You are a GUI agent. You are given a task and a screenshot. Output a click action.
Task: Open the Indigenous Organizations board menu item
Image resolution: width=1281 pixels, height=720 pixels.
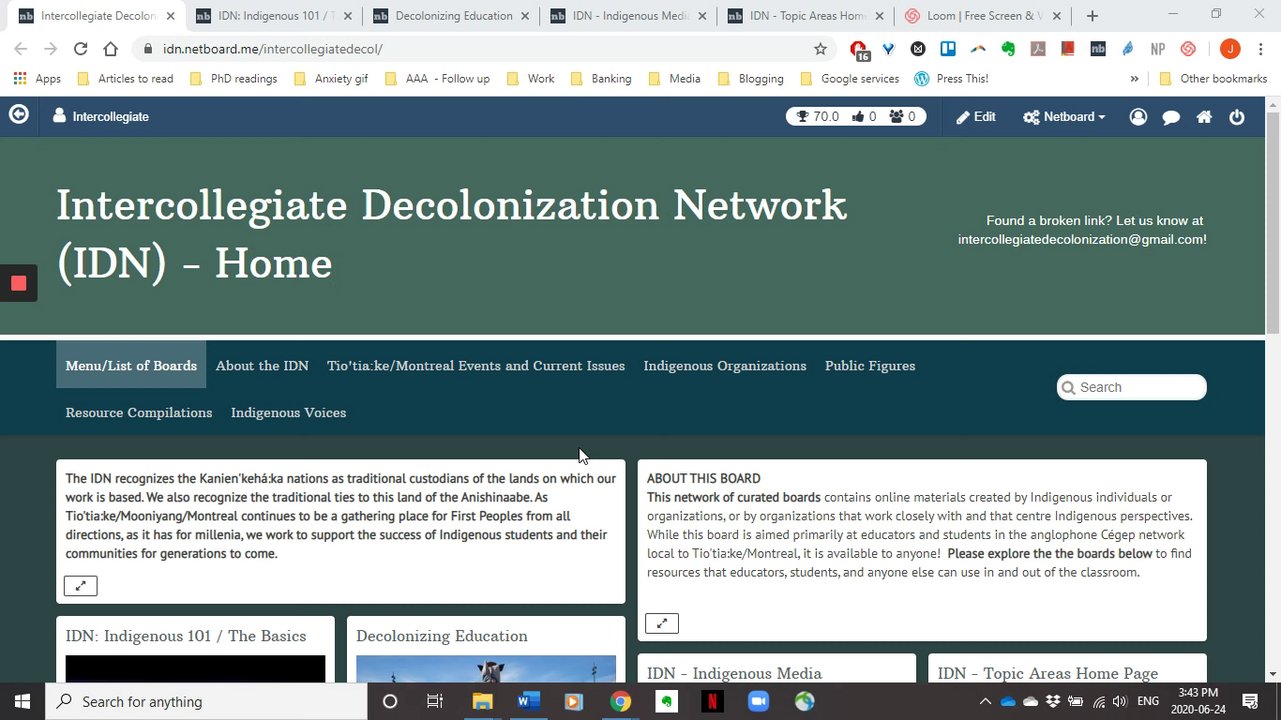pyautogui.click(x=725, y=366)
